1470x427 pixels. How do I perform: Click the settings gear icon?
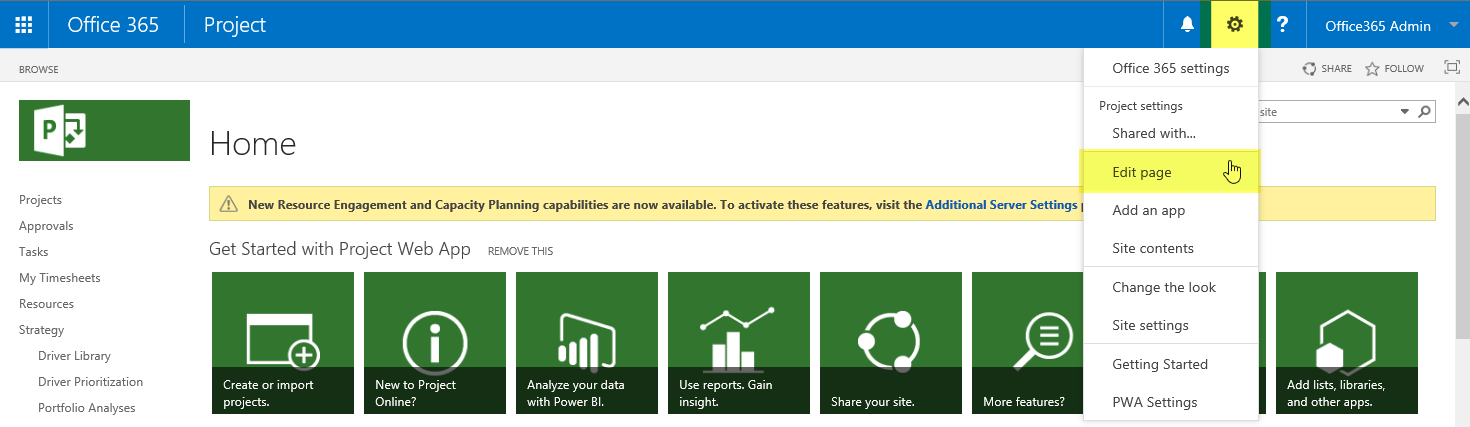click(x=1235, y=25)
